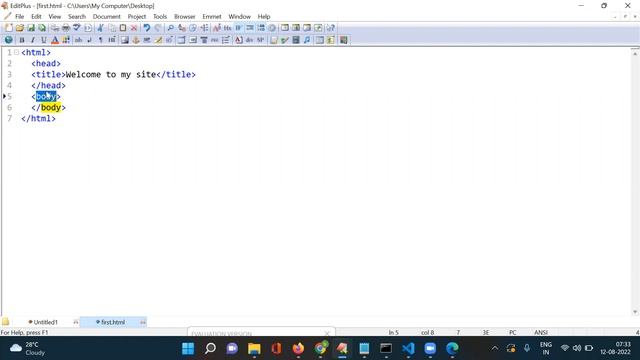Insert anchor tag with the anchor icon
Viewport: 640px width, 360px height.
[x=136, y=40]
